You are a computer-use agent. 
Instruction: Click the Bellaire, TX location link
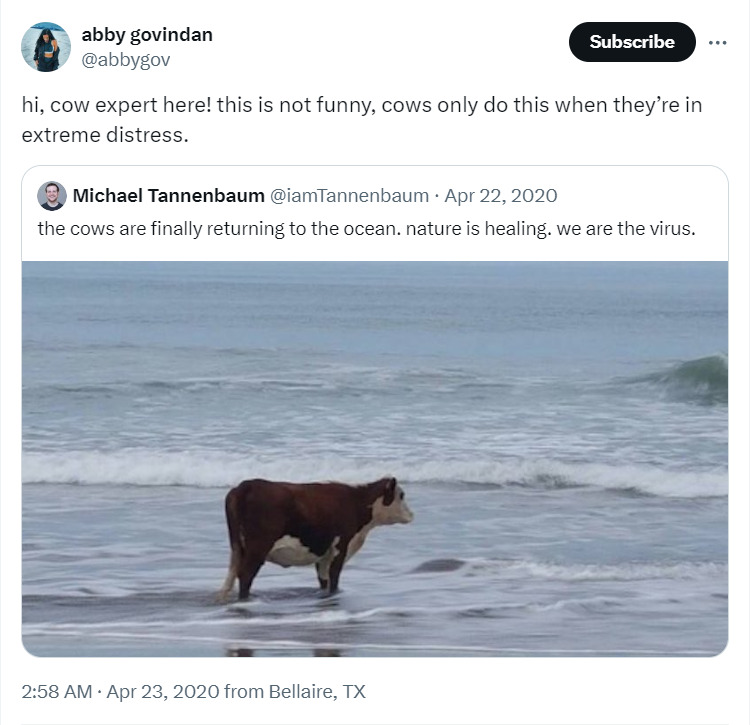click(x=317, y=692)
